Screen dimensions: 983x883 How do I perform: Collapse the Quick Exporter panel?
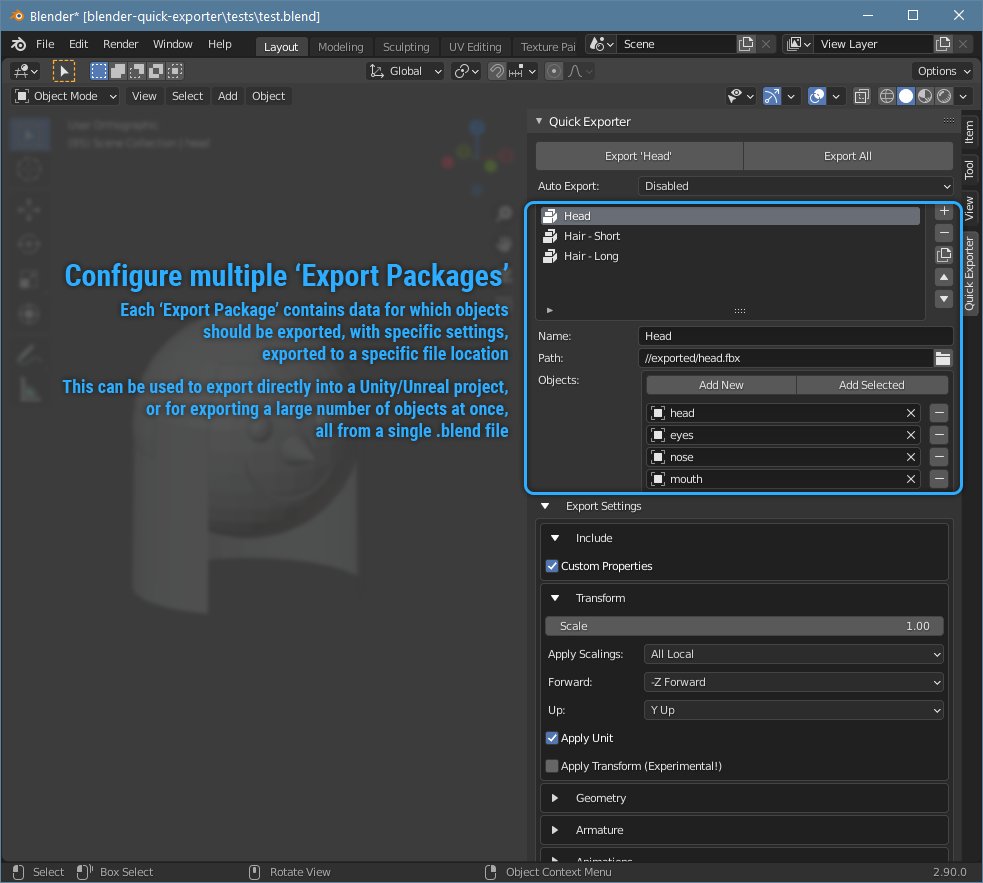click(539, 121)
